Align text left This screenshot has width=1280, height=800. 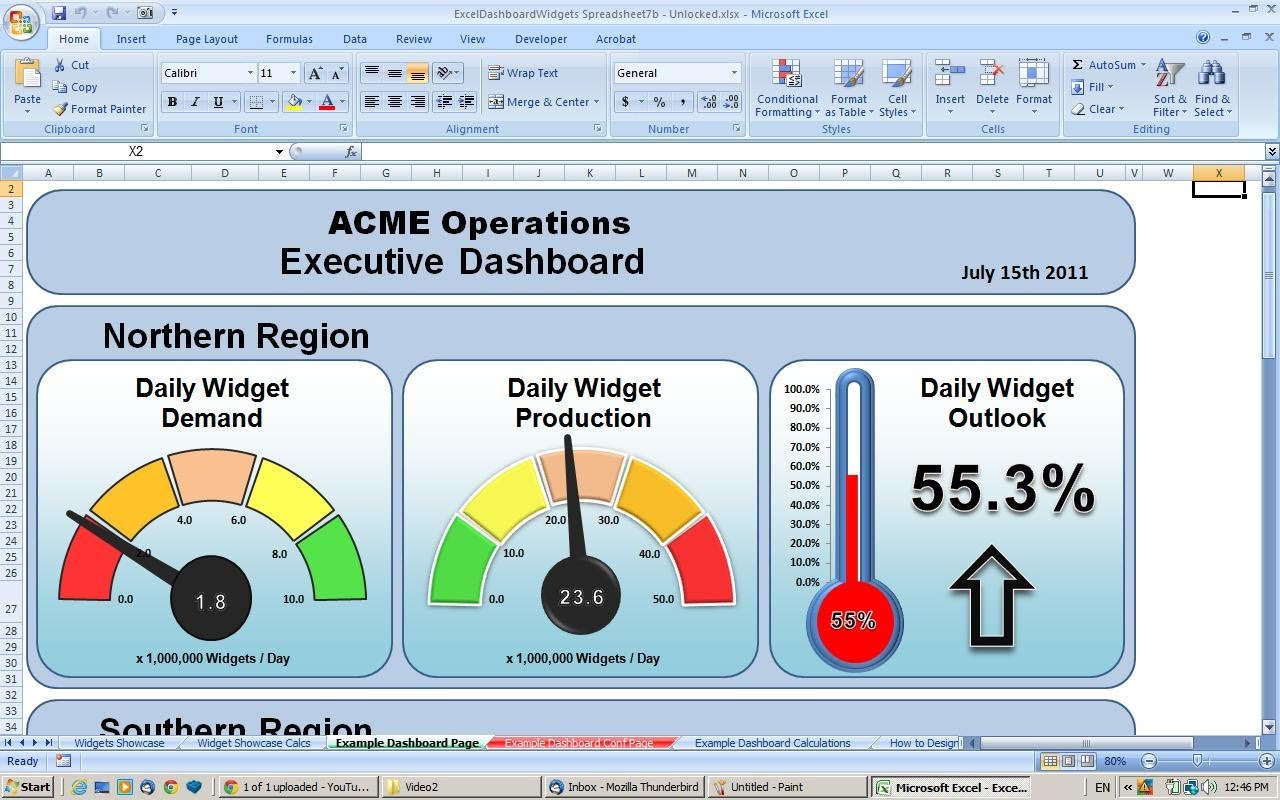pos(372,102)
